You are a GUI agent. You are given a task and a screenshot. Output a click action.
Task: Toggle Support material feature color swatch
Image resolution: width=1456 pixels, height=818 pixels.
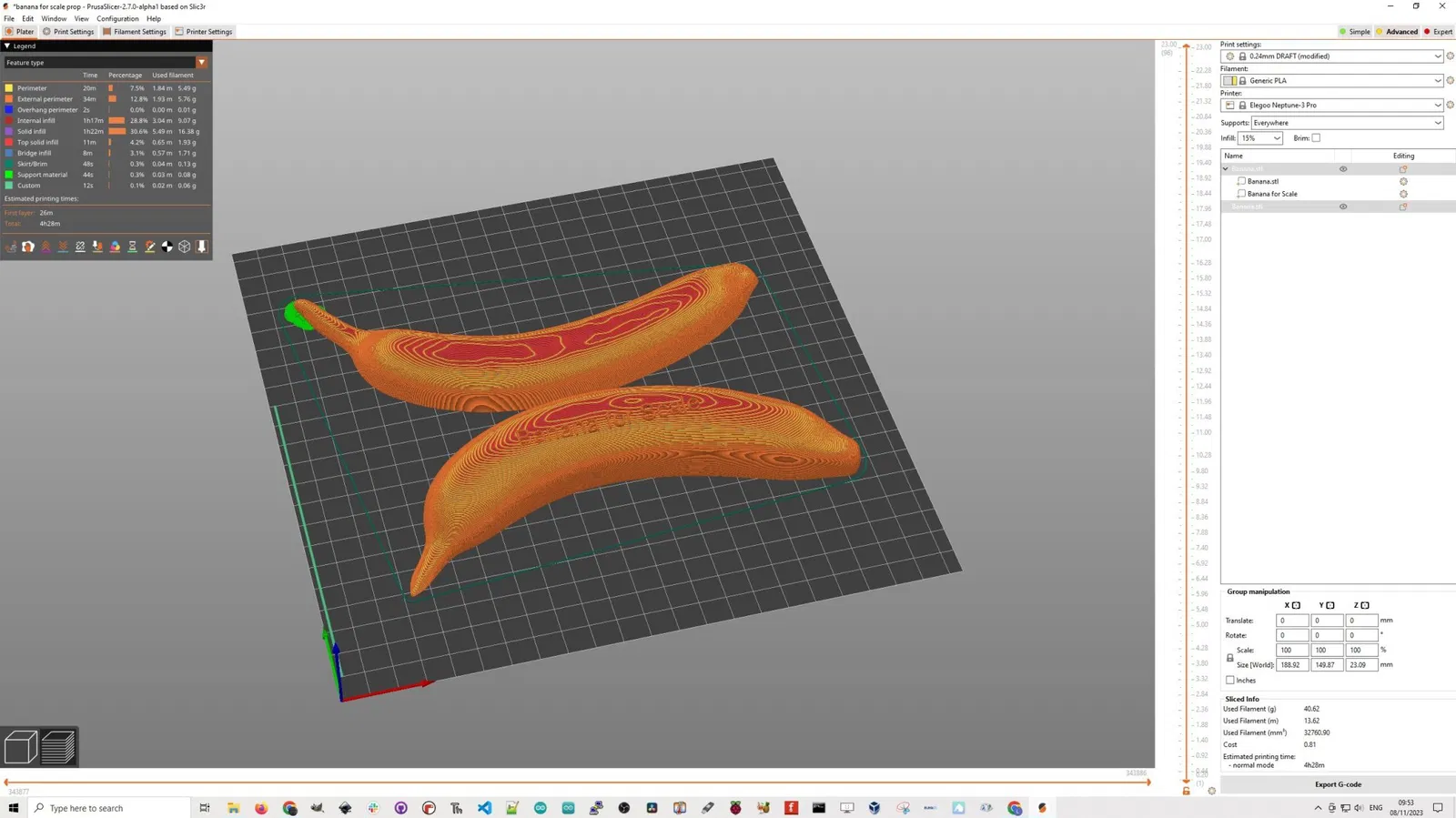coord(9,175)
